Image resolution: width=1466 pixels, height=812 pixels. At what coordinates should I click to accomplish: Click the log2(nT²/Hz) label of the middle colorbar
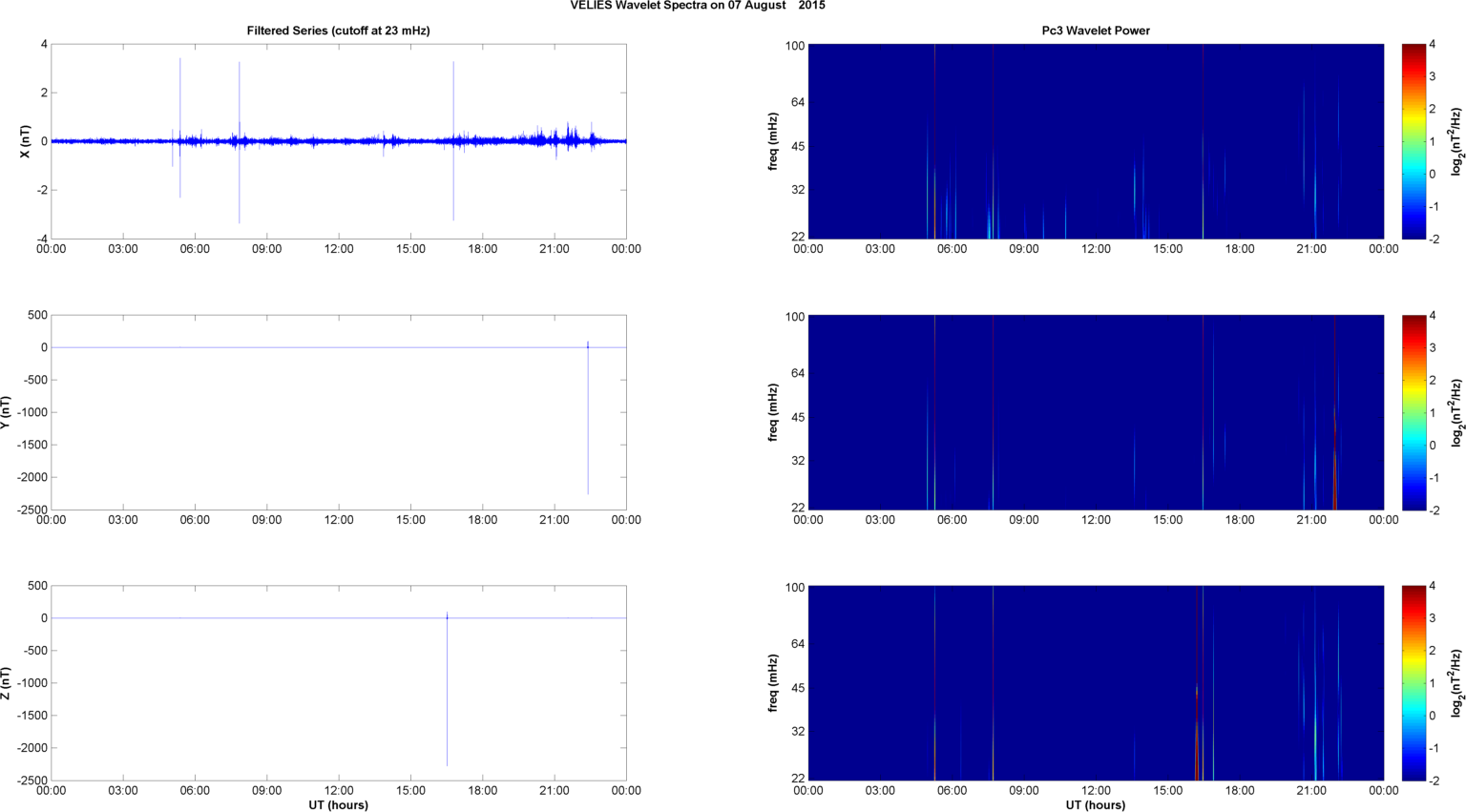click(1456, 412)
